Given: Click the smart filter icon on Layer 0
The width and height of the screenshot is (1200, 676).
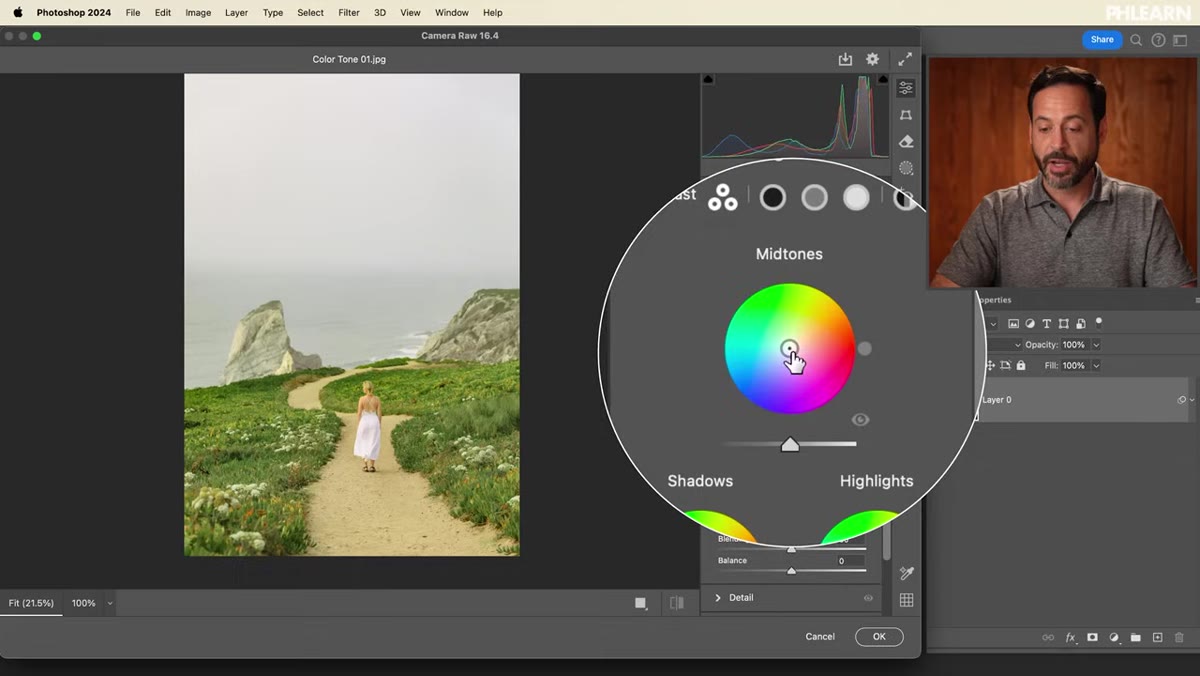Looking at the screenshot, I should pos(1182,400).
